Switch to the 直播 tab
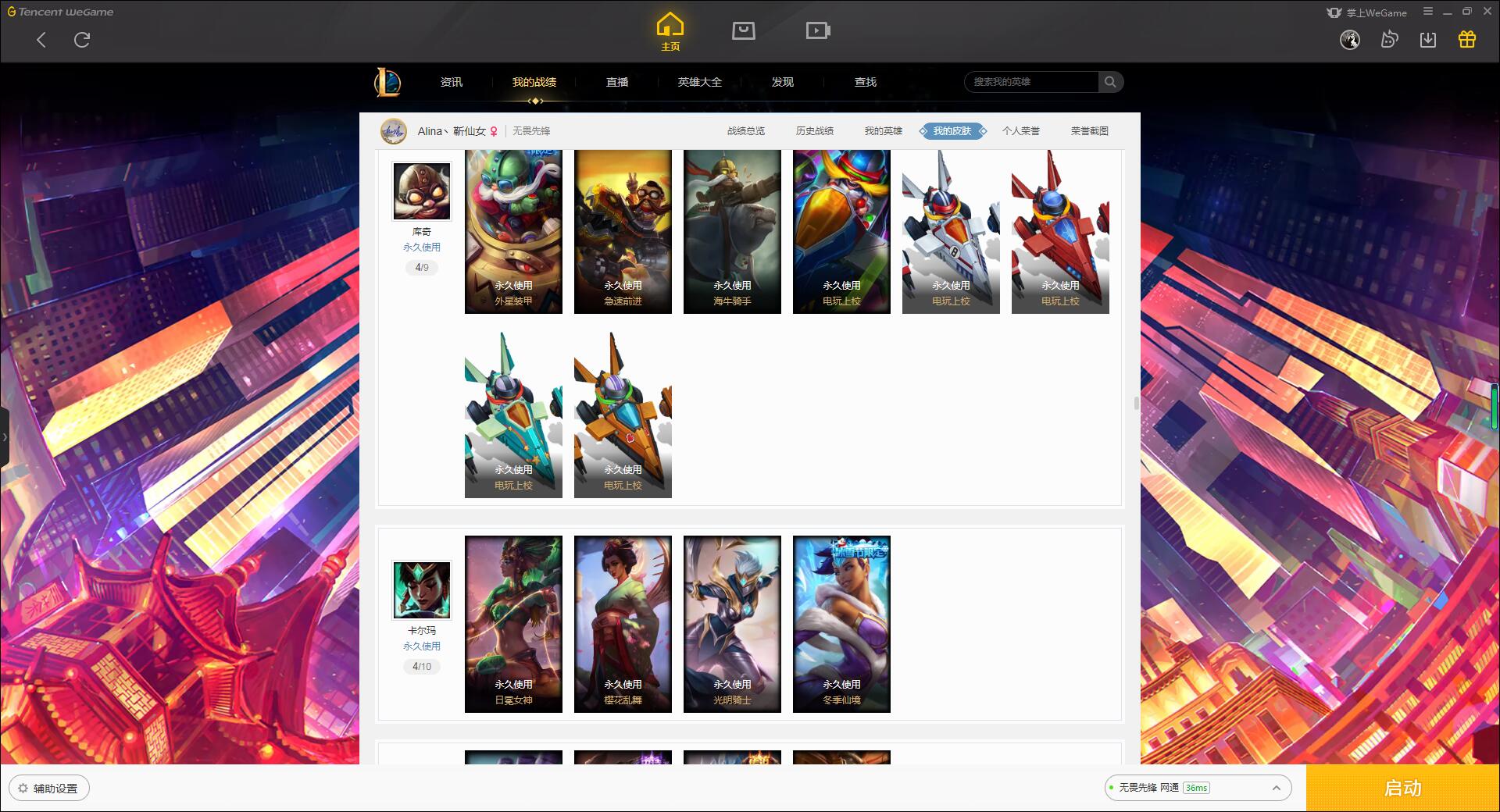This screenshot has width=1500, height=812. coord(617,82)
